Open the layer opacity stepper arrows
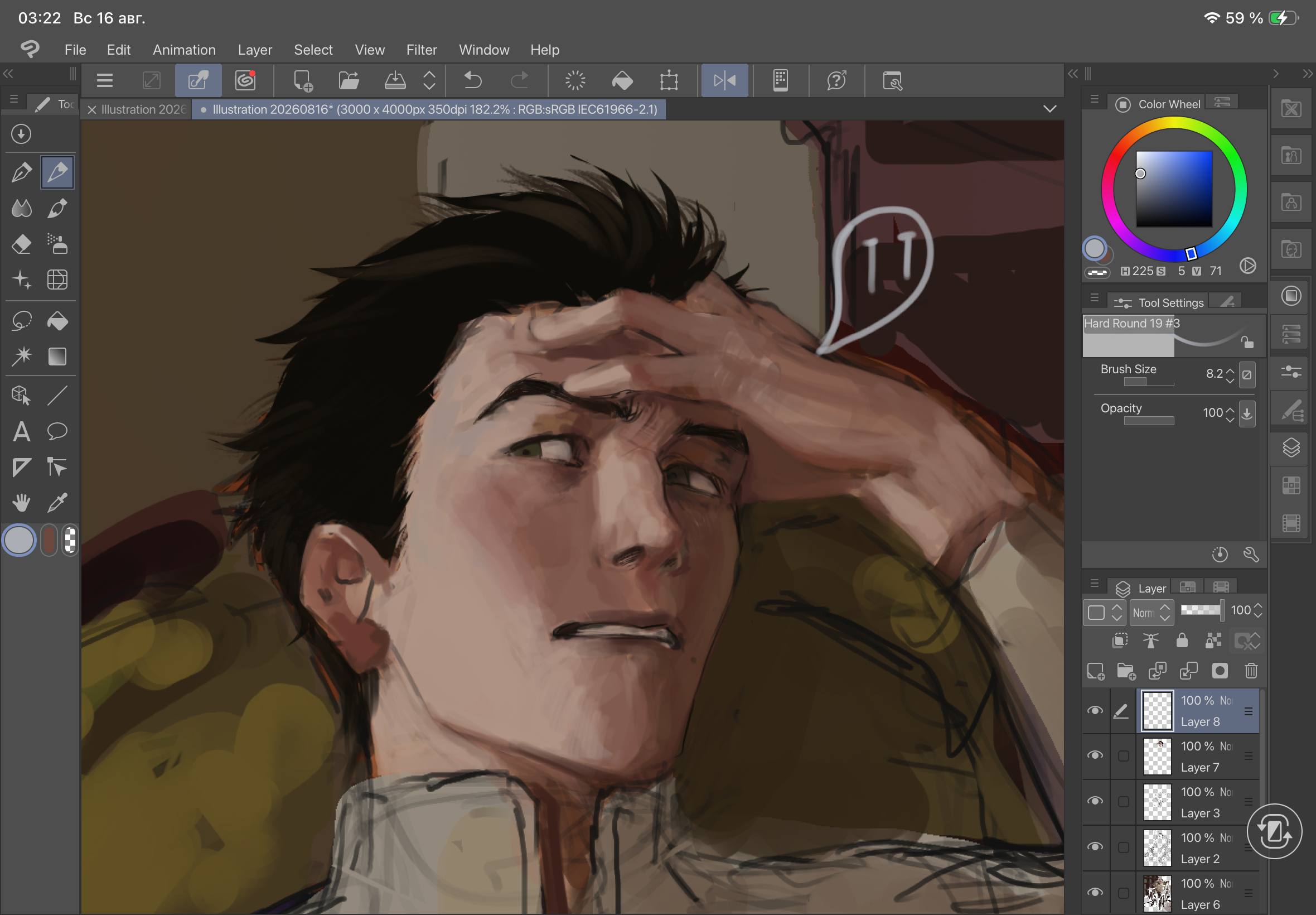The height and width of the screenshot is (915, 1316). 1257,610
